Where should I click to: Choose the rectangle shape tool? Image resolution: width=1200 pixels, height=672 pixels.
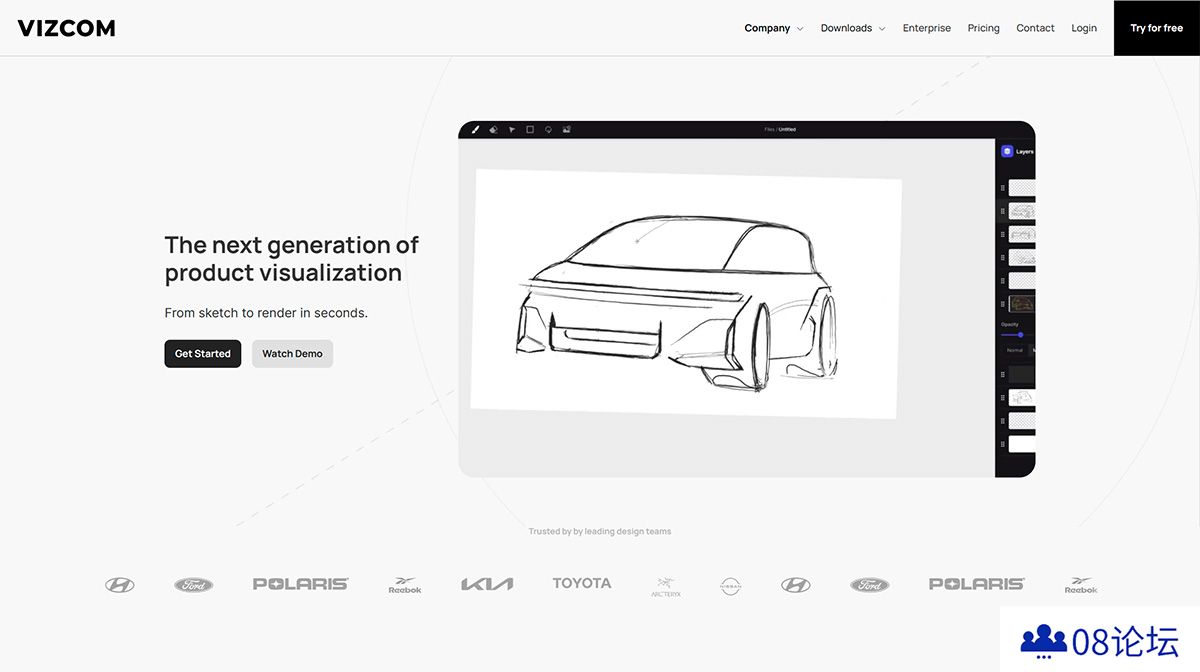tap(530, 129)
